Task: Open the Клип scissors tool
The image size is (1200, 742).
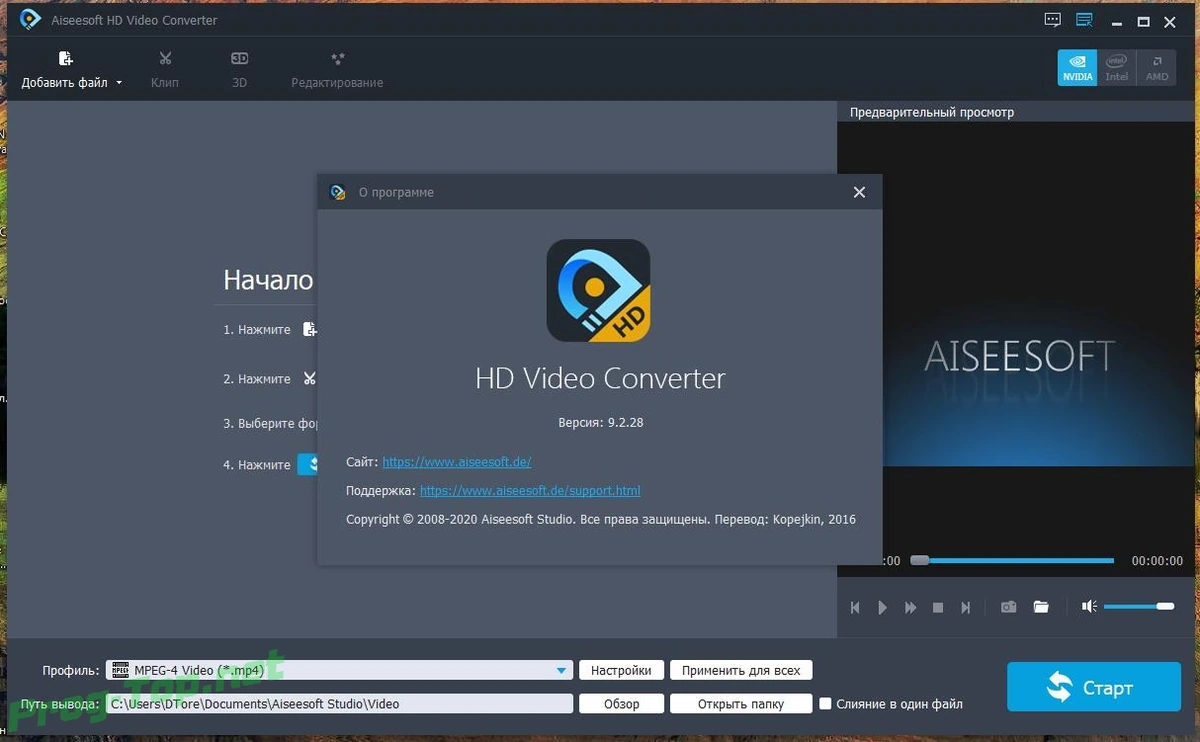Action: (165, 59)
